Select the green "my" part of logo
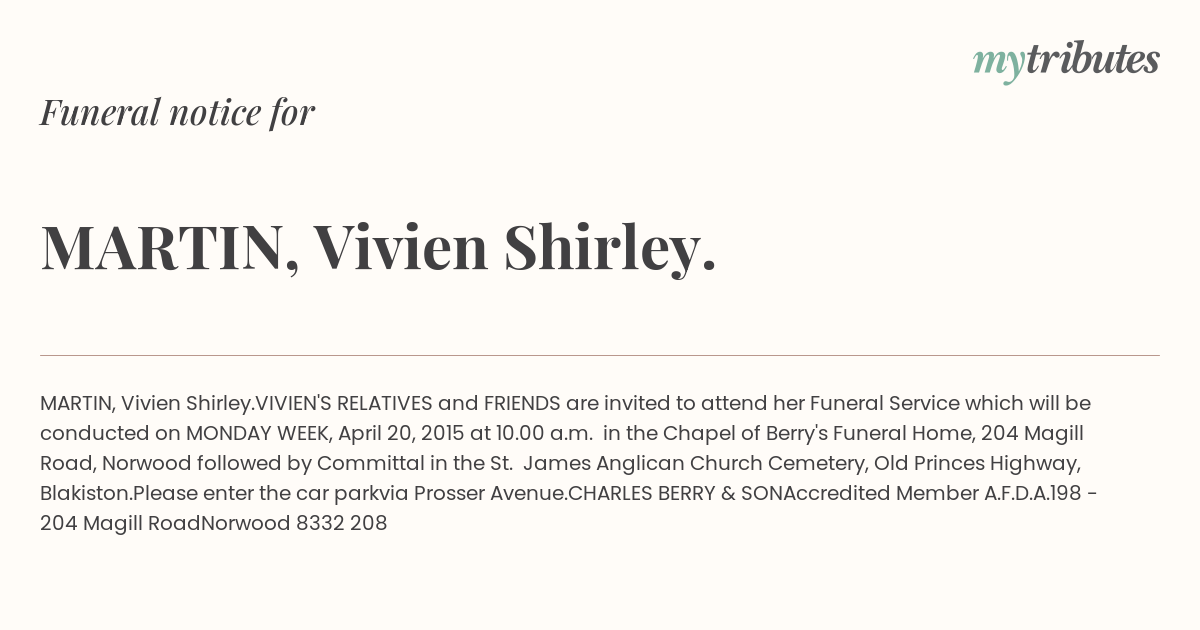The height and width of the screenshot is (630, 1200). [999, 63]
